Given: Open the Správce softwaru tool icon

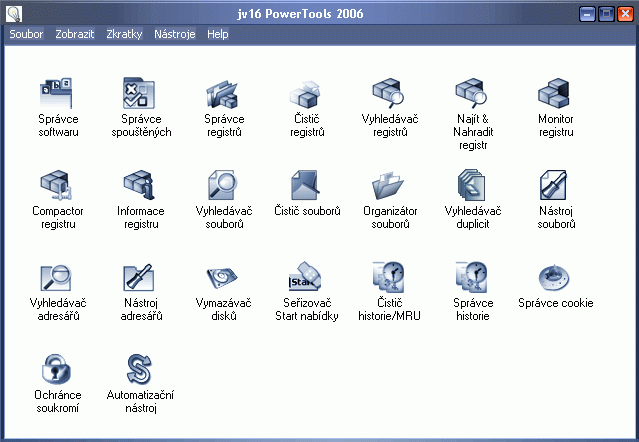Looking at the screenshot, I should click(57, 93).
